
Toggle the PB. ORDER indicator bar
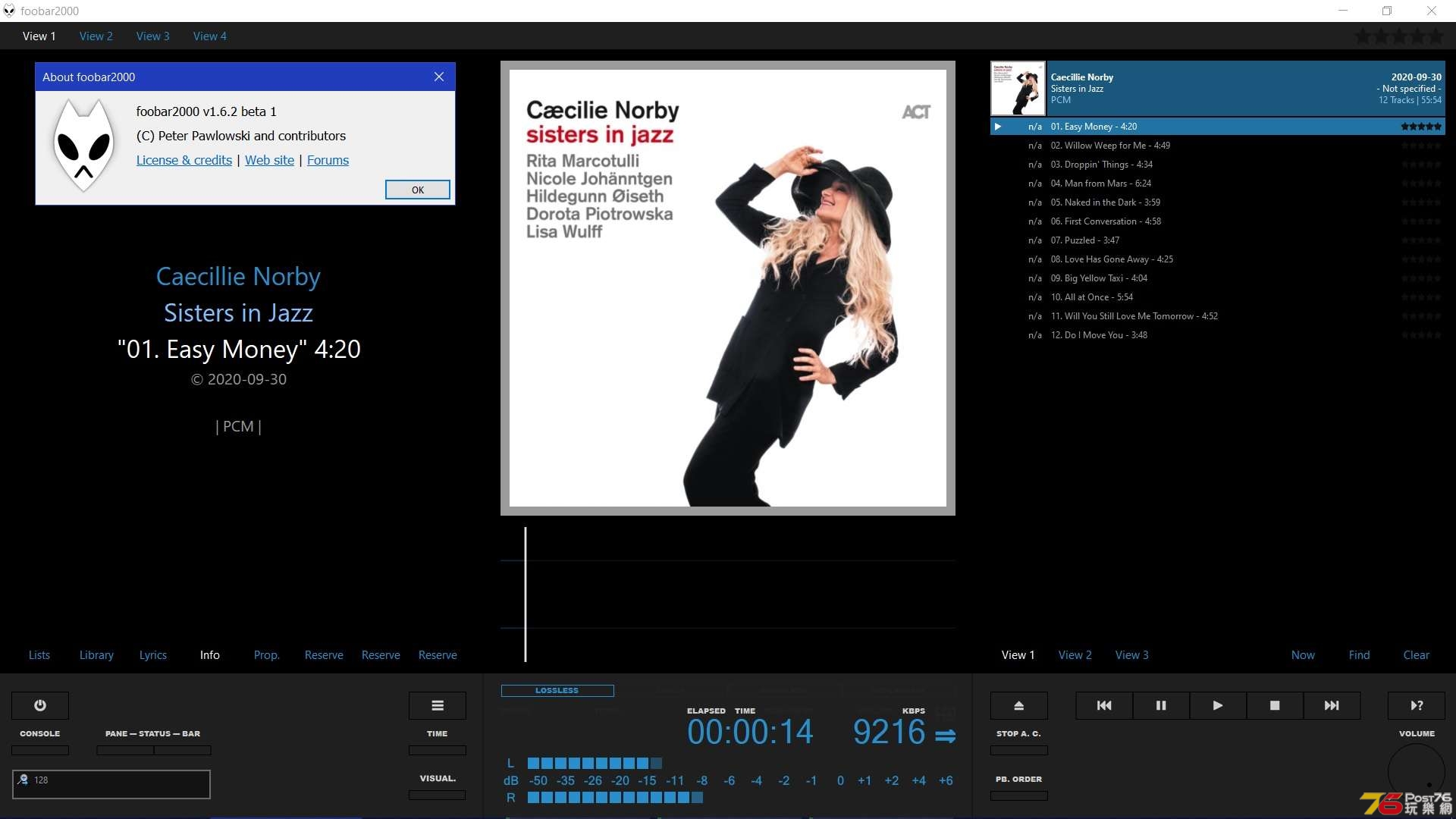click(x=1019, y=795)
